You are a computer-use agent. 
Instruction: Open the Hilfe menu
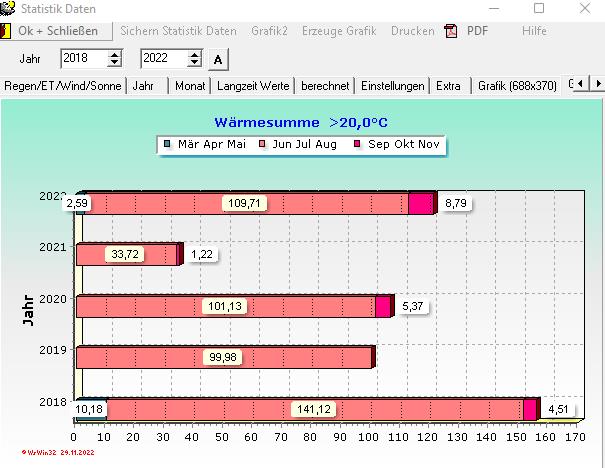(534, 31)
